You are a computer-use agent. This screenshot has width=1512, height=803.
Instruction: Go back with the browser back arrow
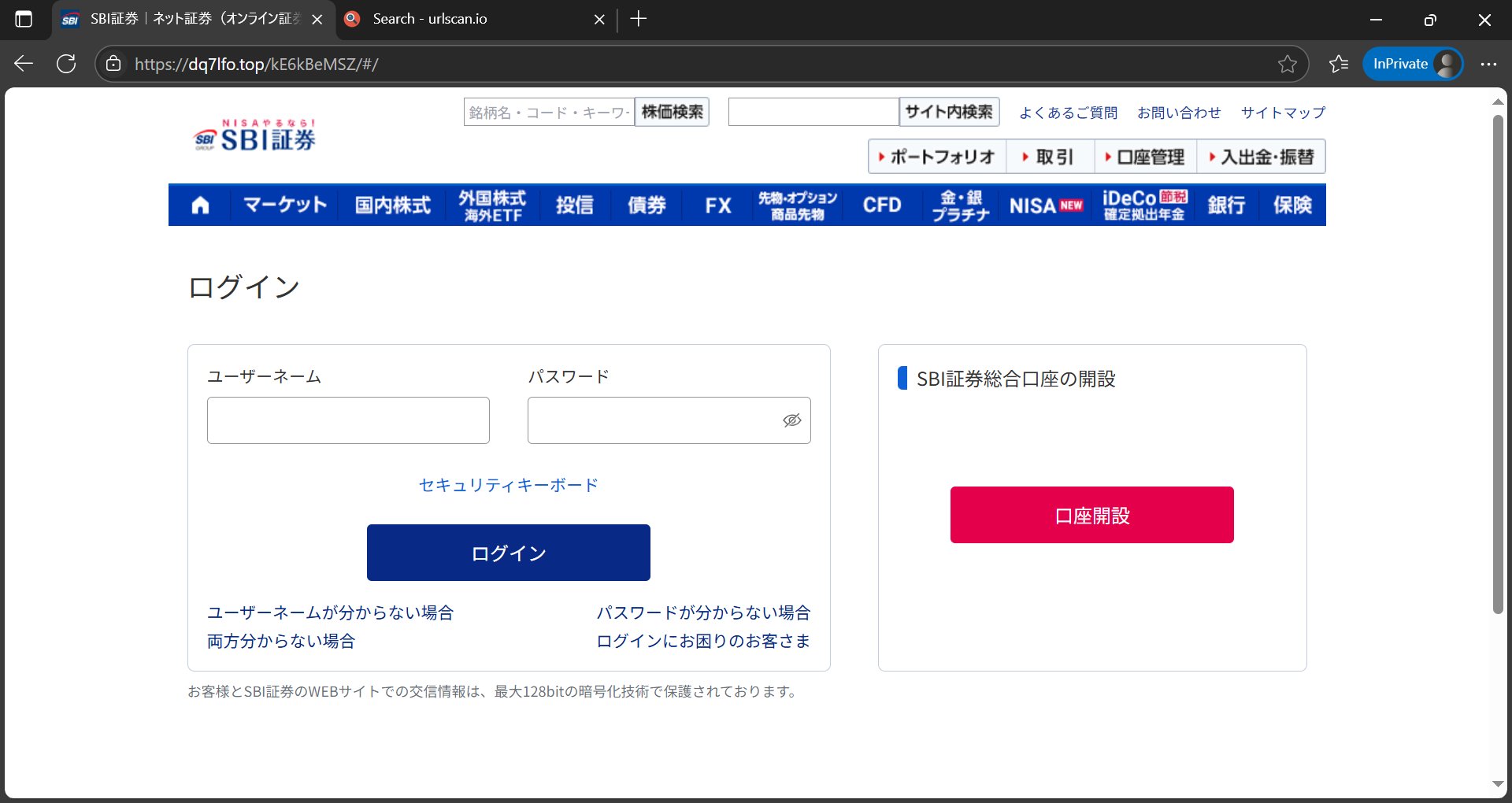24,64
